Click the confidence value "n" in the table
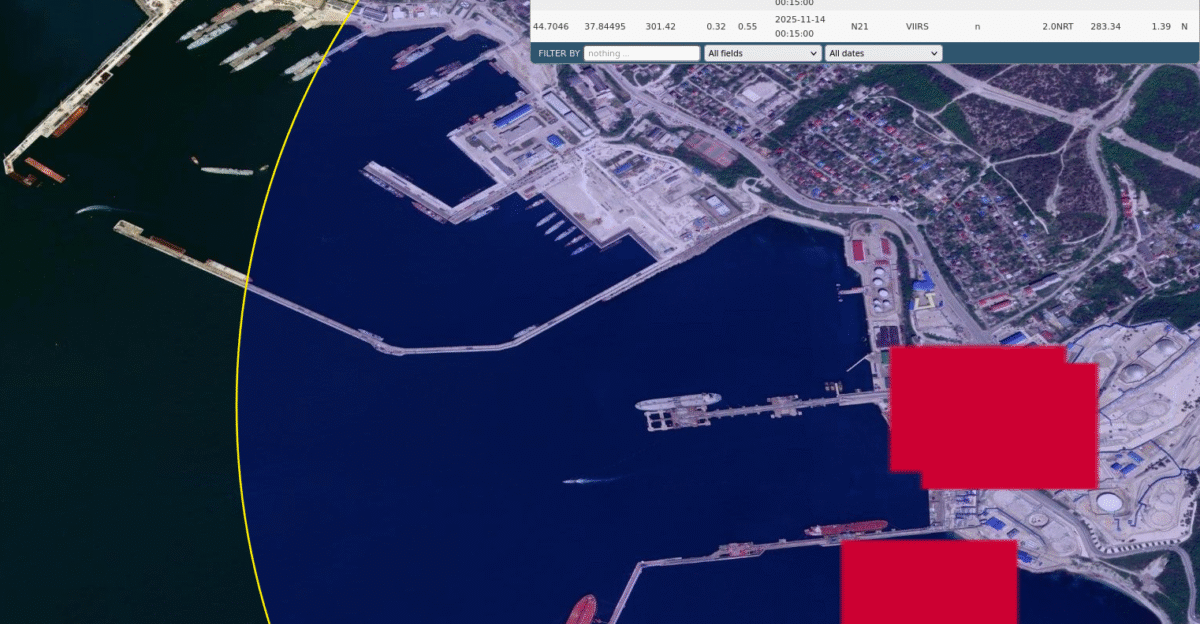The height and width of the screenshot is (624, 1200). point(977,26)
